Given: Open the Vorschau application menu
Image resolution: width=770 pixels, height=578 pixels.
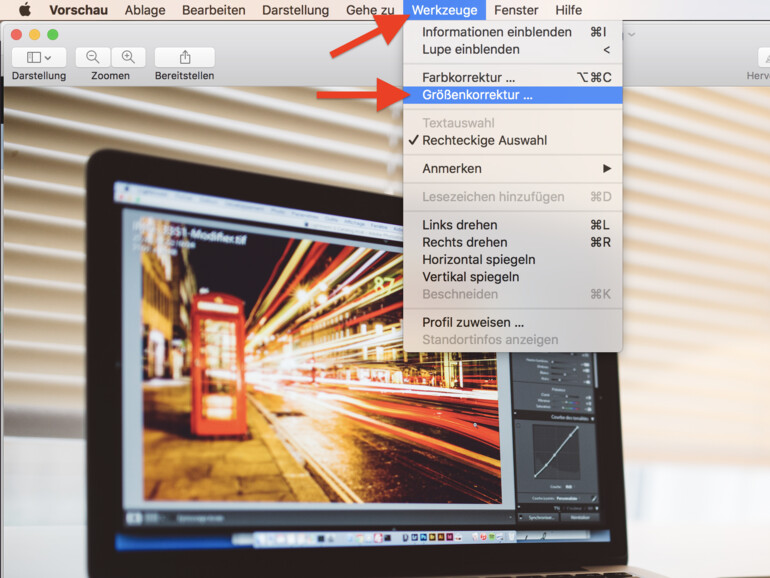Looking at the screenshot, I should point(79,10).
